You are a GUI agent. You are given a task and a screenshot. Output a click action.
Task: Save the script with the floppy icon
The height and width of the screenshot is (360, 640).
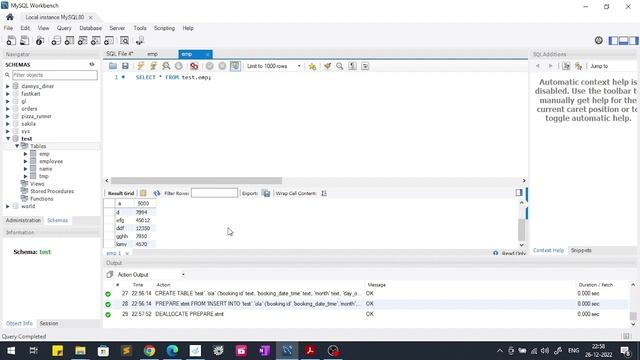(125, 66)
